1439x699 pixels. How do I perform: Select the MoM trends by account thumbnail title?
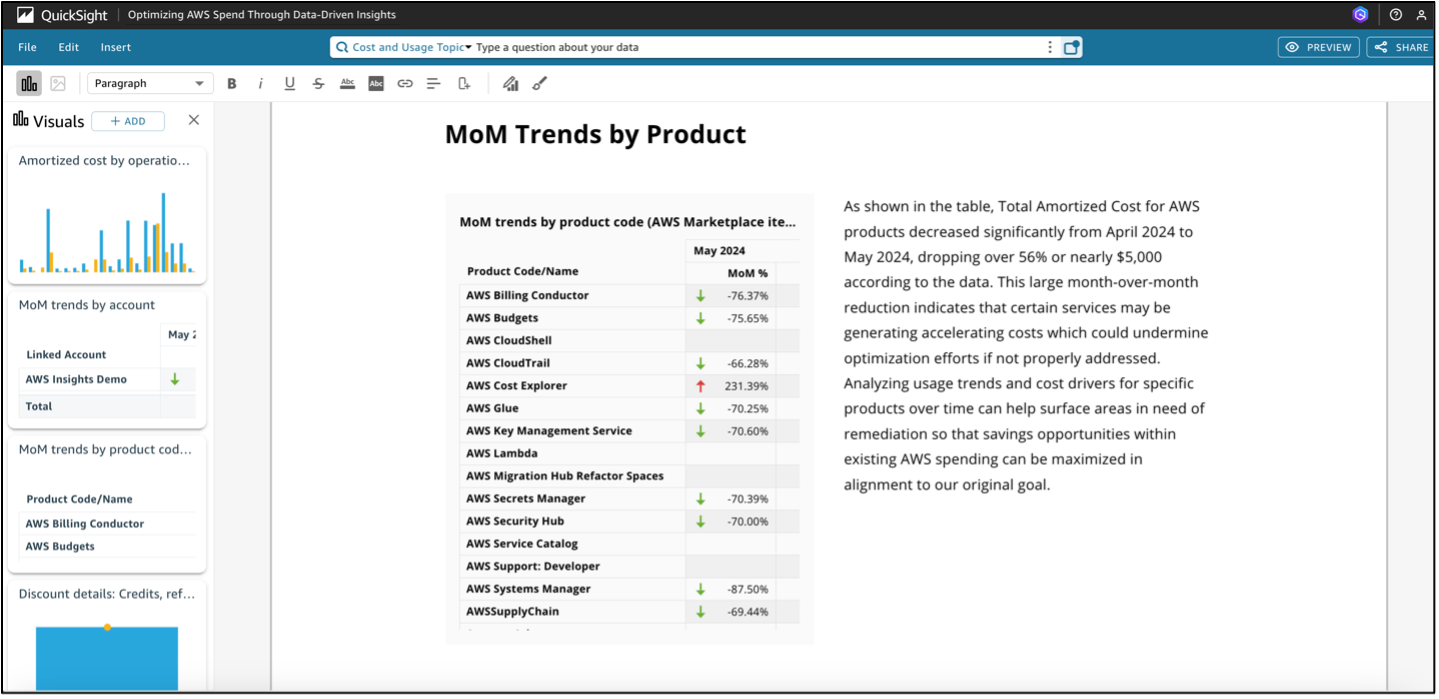pos(87,305)
